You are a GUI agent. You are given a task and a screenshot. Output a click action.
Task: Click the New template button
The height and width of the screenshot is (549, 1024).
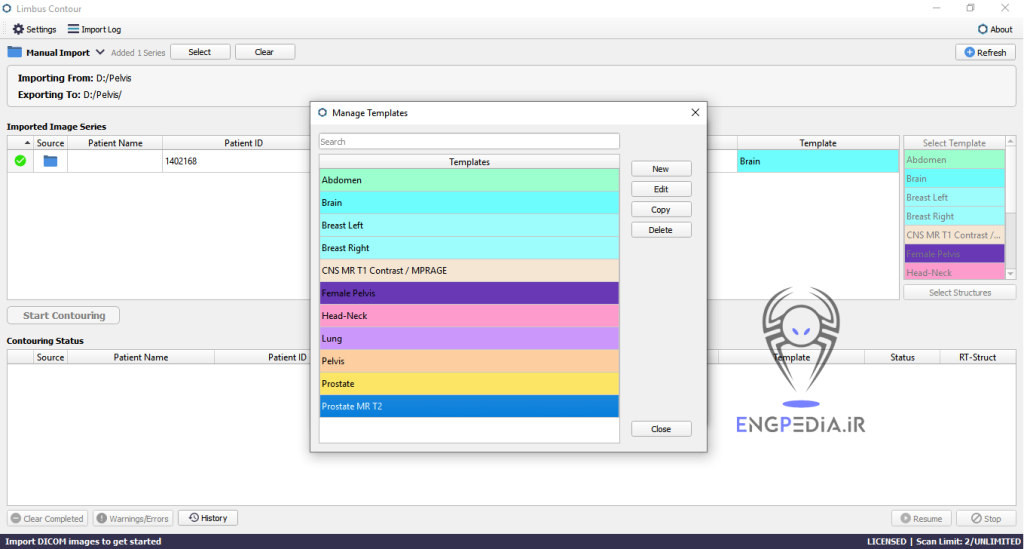click(x=660, y=169)
